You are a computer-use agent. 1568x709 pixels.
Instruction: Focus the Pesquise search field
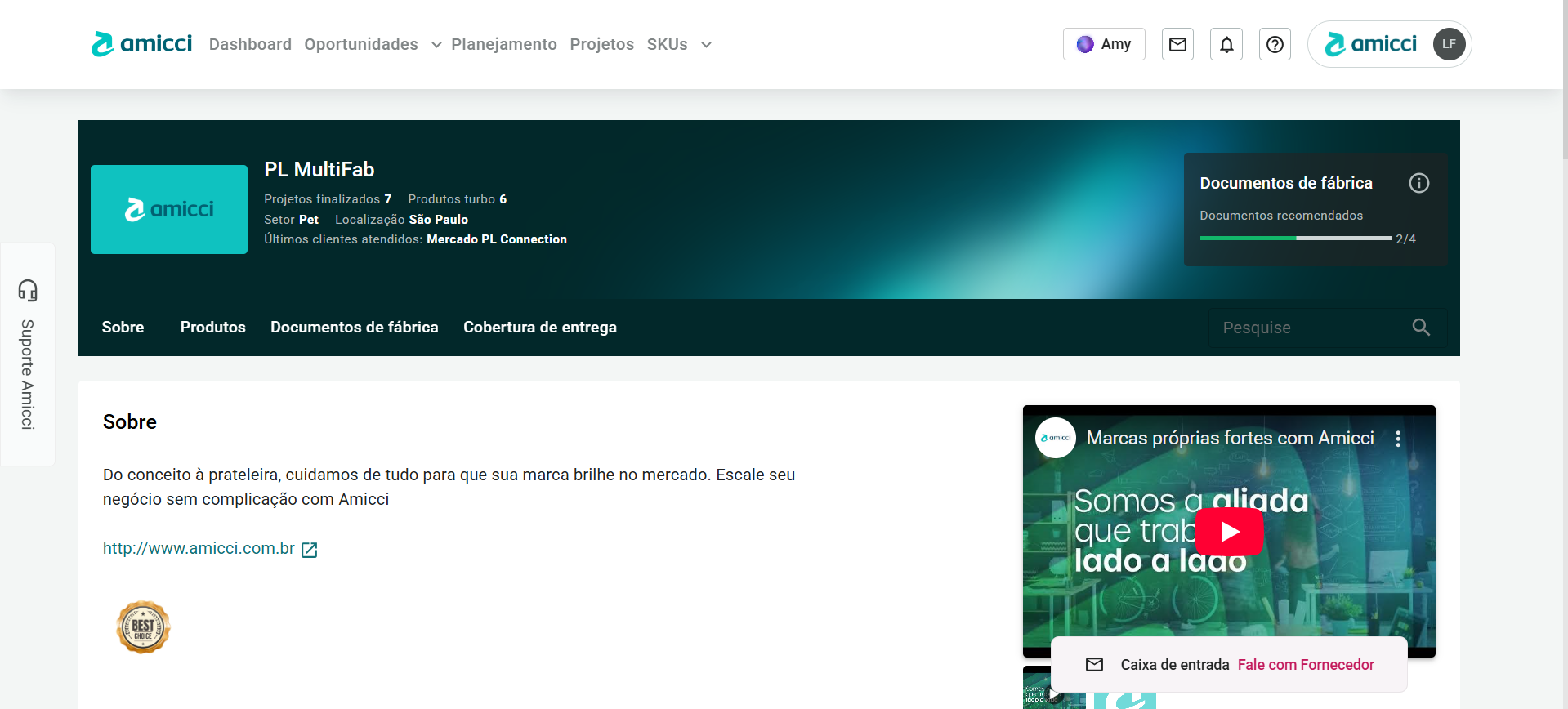tap(1307, 328)
